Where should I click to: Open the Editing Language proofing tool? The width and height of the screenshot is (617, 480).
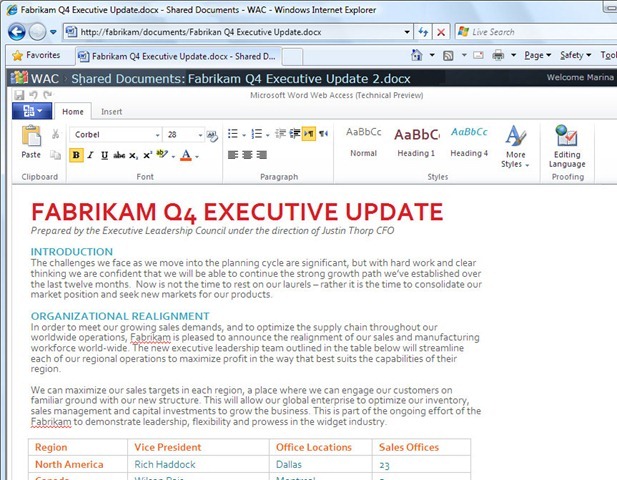567,146
